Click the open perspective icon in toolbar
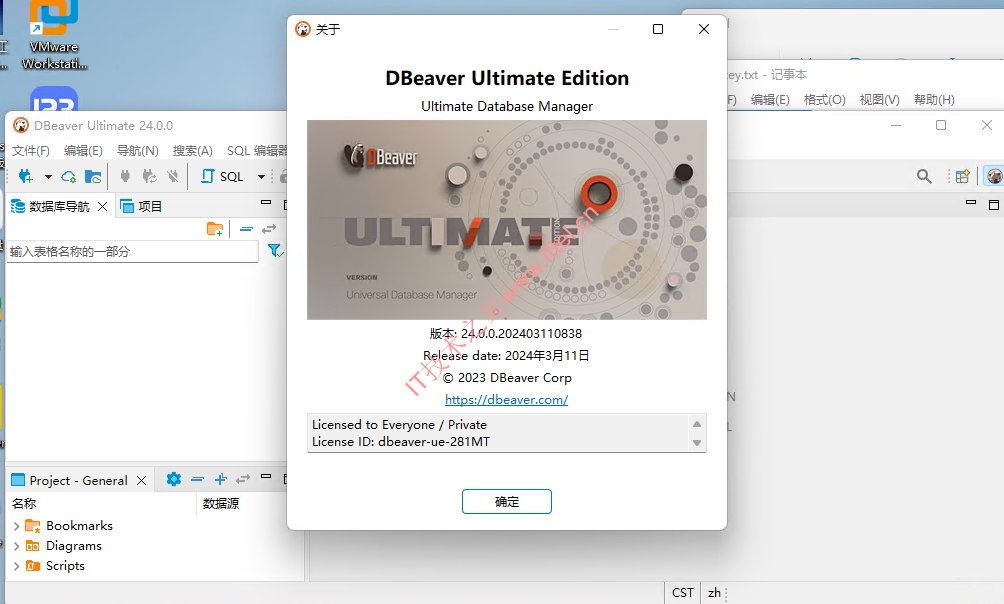This screenshot has height=604, width=1004. [x=962, y=176]
